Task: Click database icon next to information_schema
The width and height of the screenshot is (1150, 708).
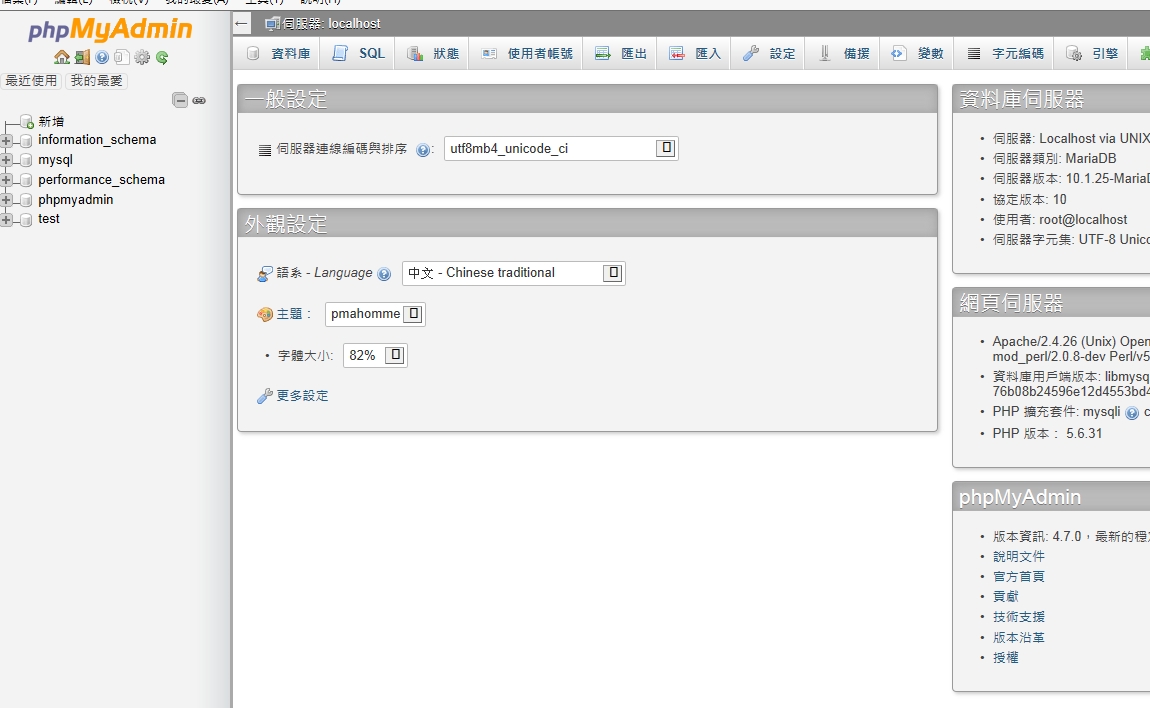Action: click(x=26, y=140)
